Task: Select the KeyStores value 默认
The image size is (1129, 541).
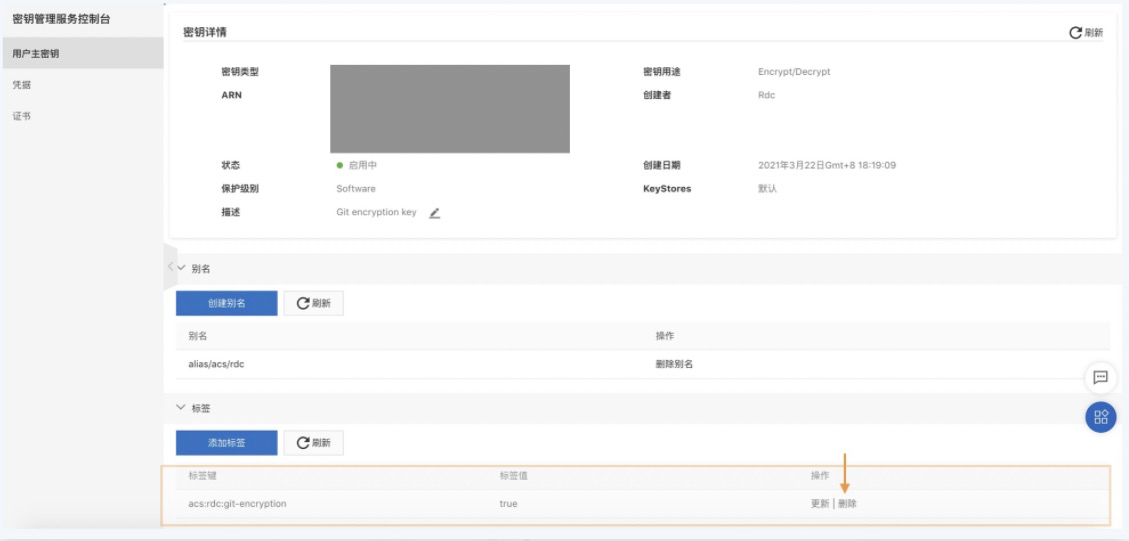Action: point(768,189)
